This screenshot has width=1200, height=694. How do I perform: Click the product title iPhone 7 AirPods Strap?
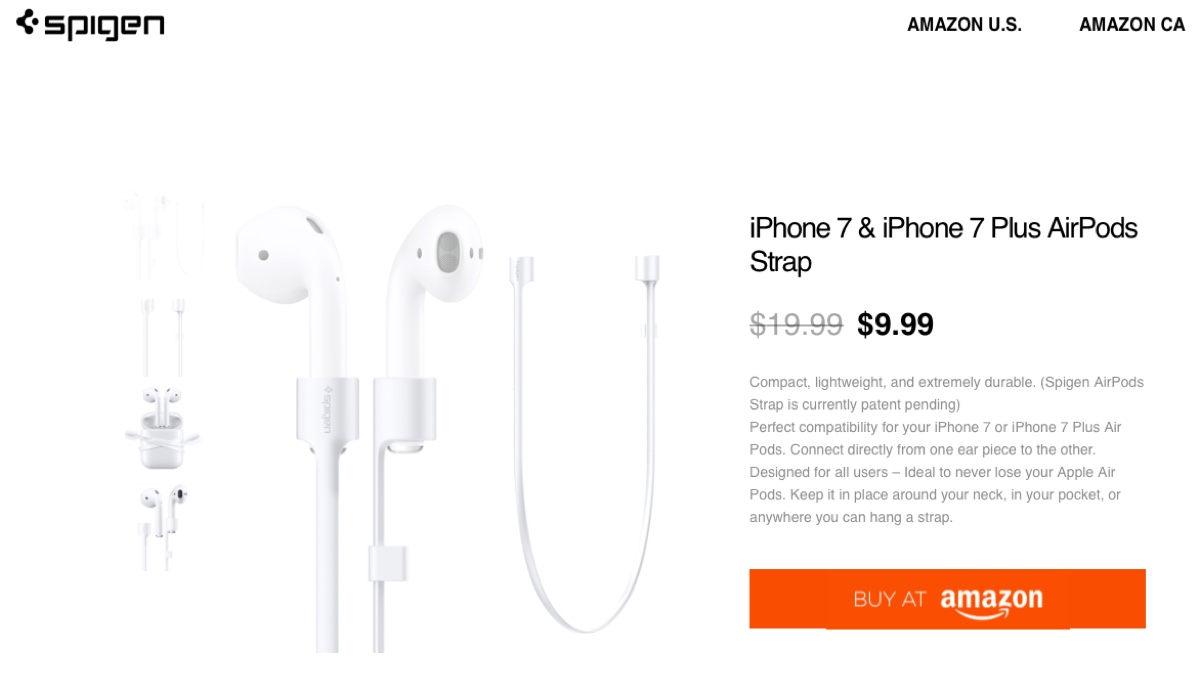click(x=943, y=245)
